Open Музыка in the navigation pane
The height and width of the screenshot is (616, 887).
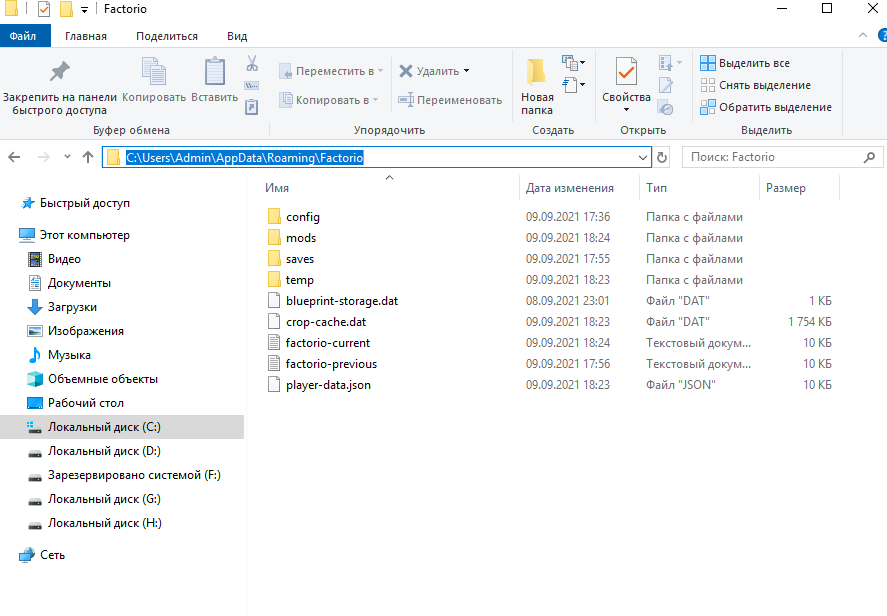(69, 355)
